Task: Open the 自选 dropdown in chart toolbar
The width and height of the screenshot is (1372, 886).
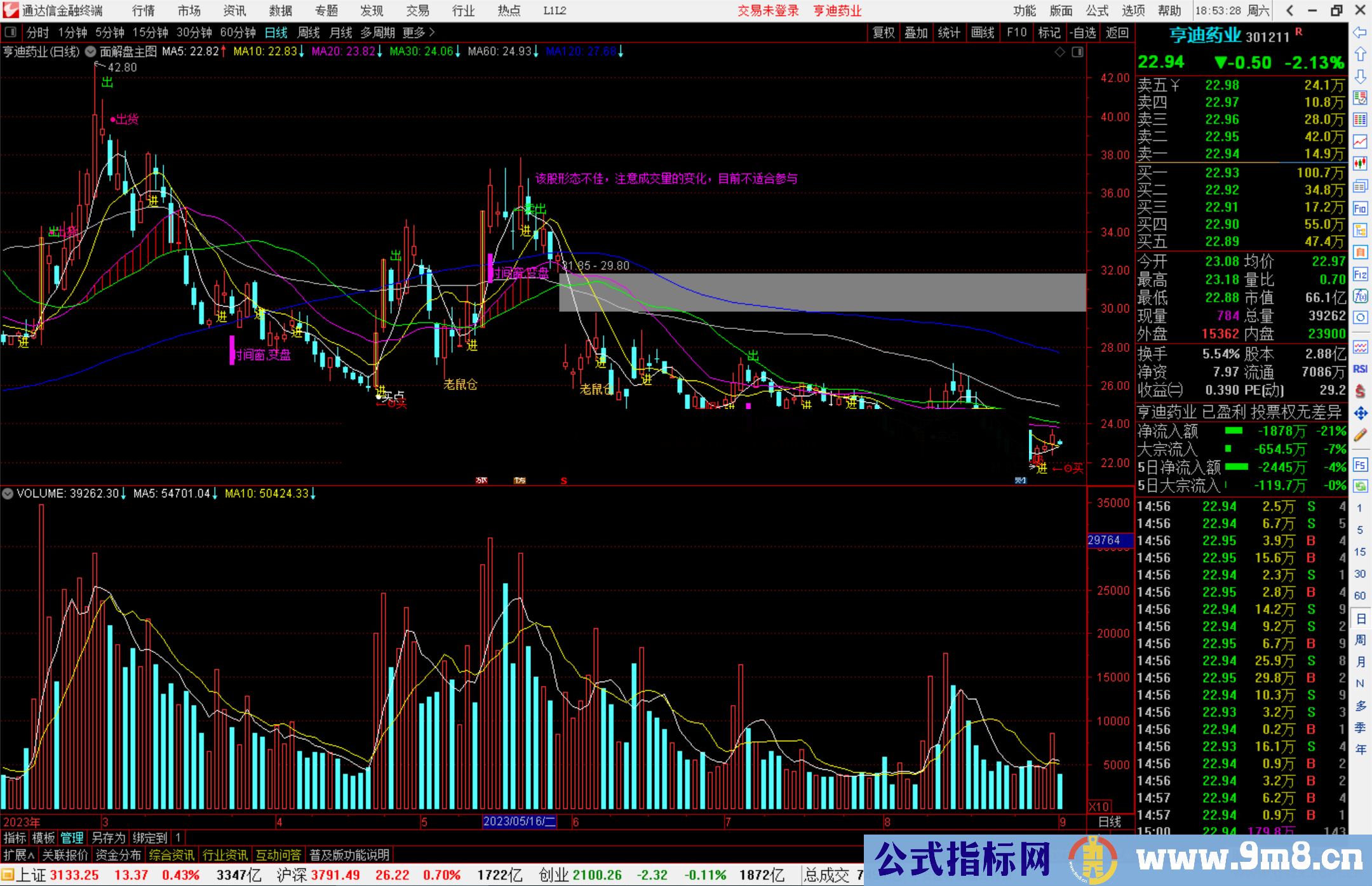Action: 1082,32
